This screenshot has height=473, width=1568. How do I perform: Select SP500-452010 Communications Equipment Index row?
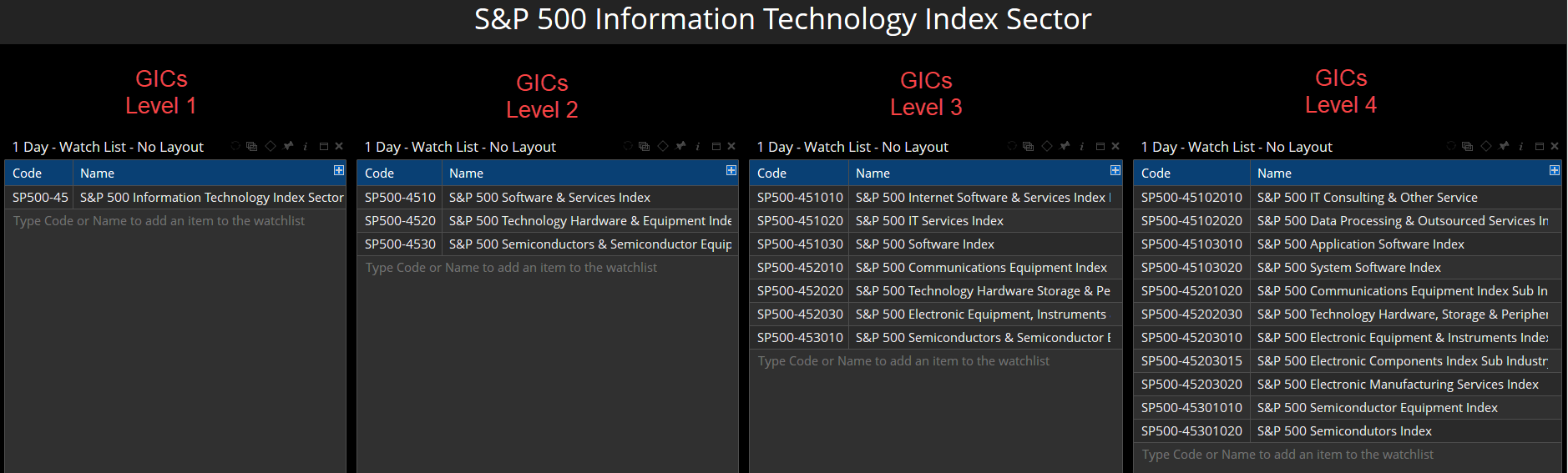pos(936,268)
